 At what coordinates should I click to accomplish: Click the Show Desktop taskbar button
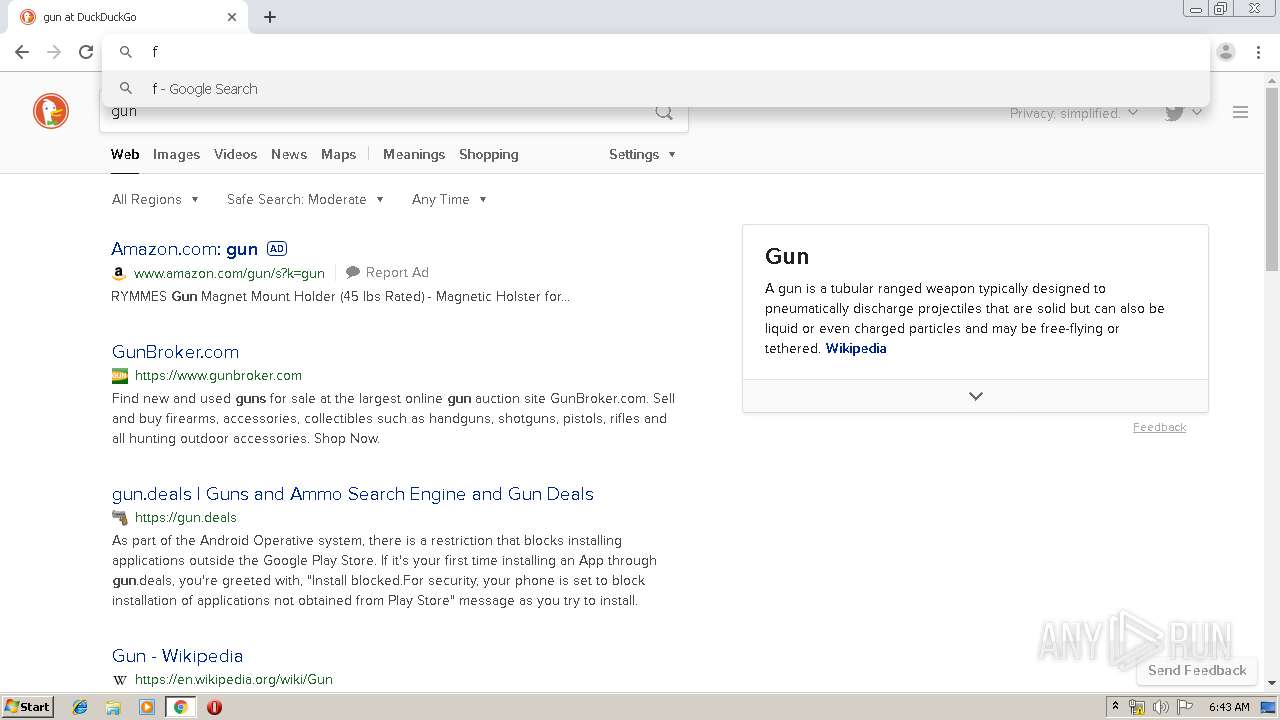(1268, 707)
